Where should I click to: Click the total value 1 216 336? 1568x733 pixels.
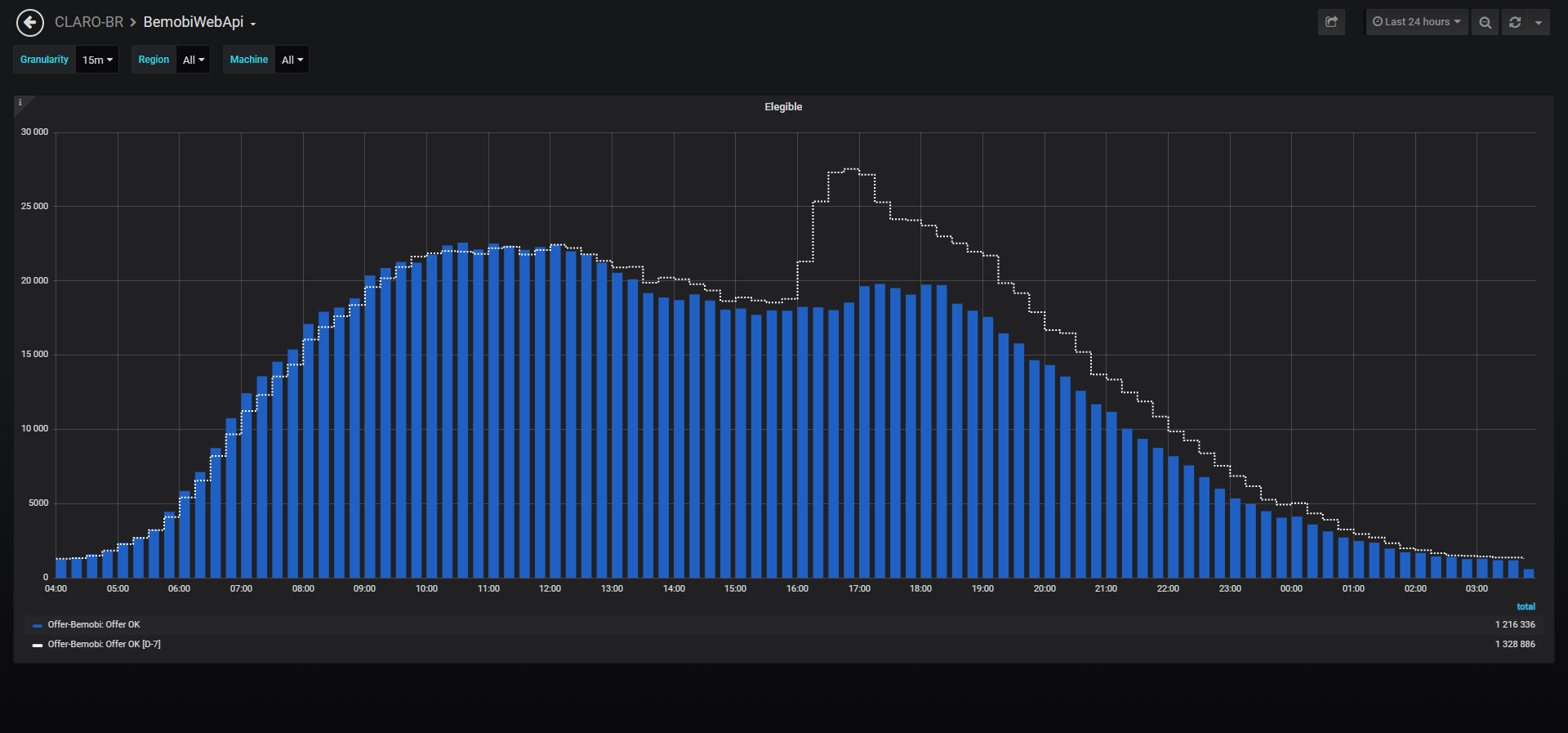tap(1515, 624)
